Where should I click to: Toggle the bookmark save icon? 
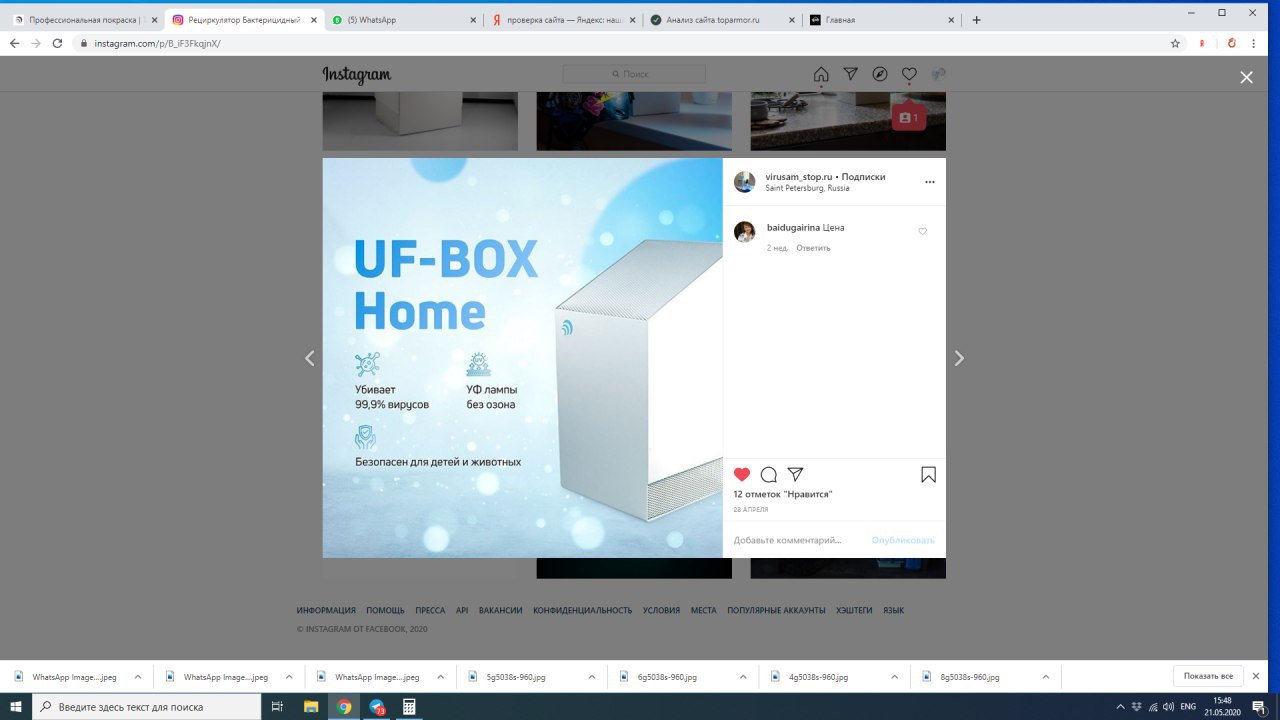[928, 475]
